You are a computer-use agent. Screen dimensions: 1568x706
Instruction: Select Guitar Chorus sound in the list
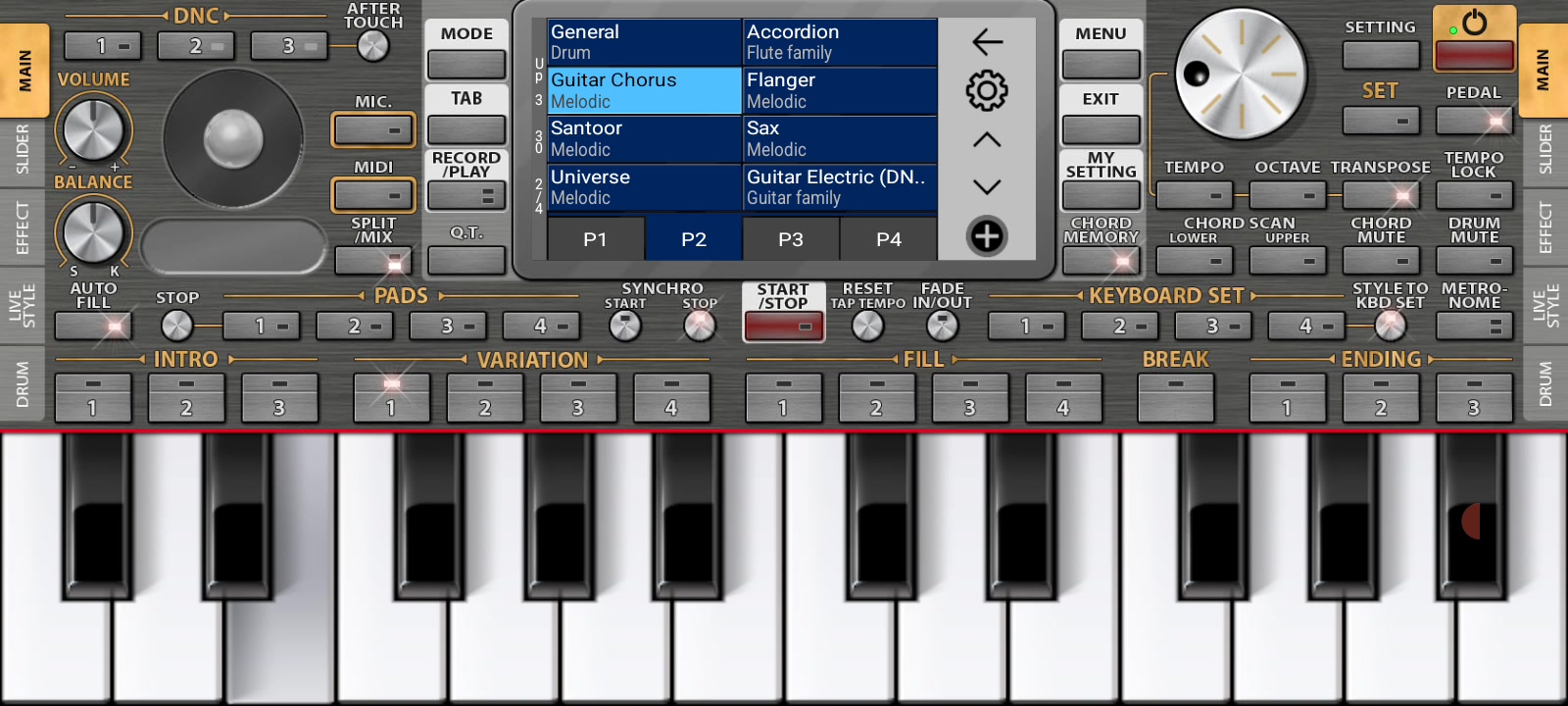[644, 90]
